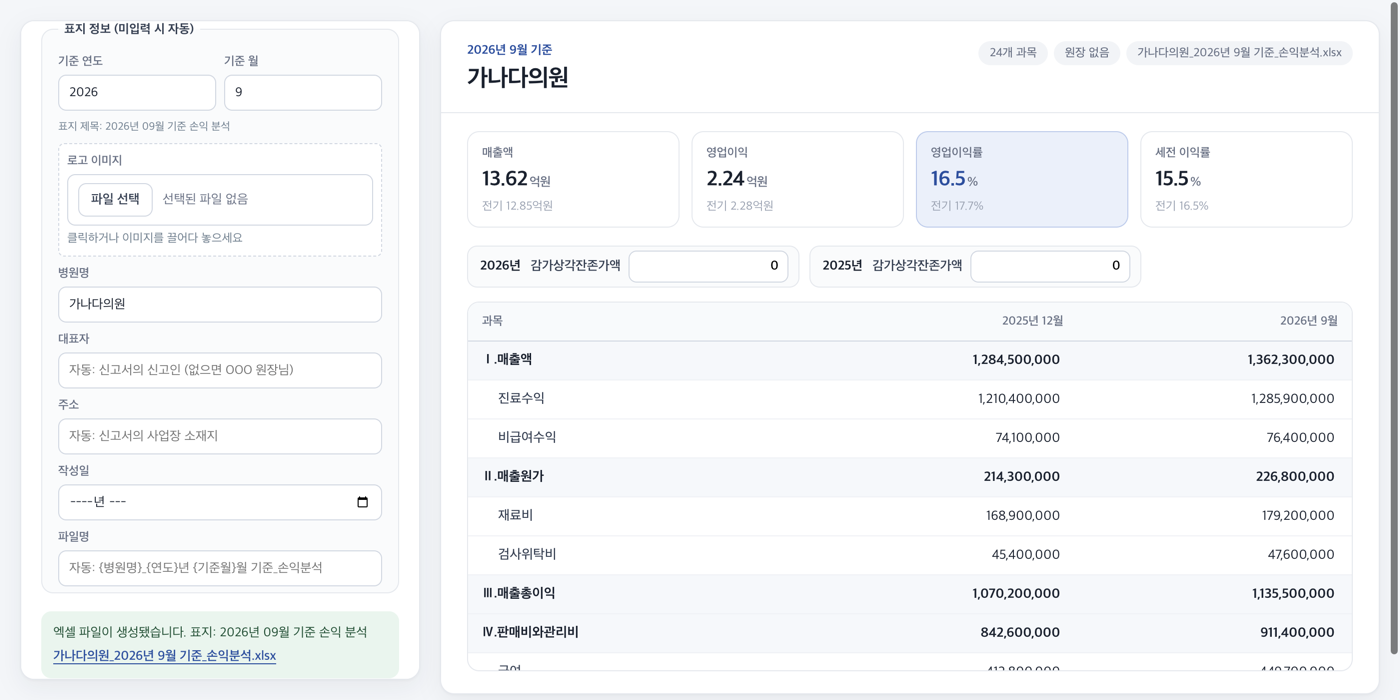
Task: Select the 세전 이익률 summary card
Action: (x=1246, y=179)
